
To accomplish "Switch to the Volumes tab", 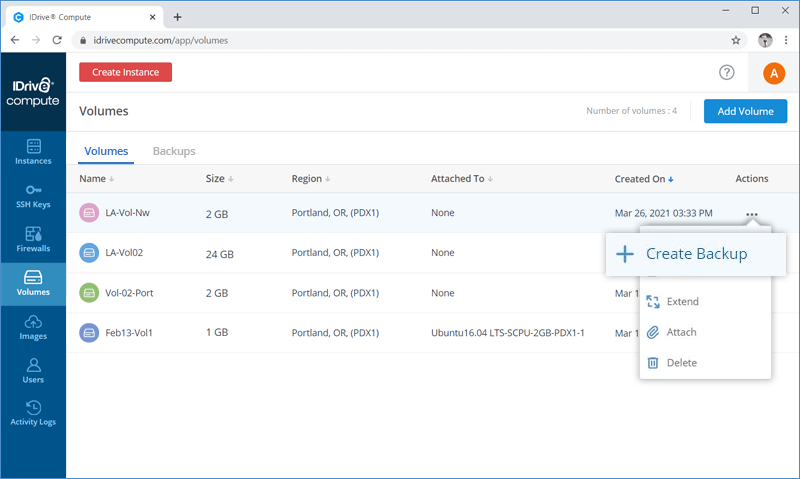I will [106, 151].
